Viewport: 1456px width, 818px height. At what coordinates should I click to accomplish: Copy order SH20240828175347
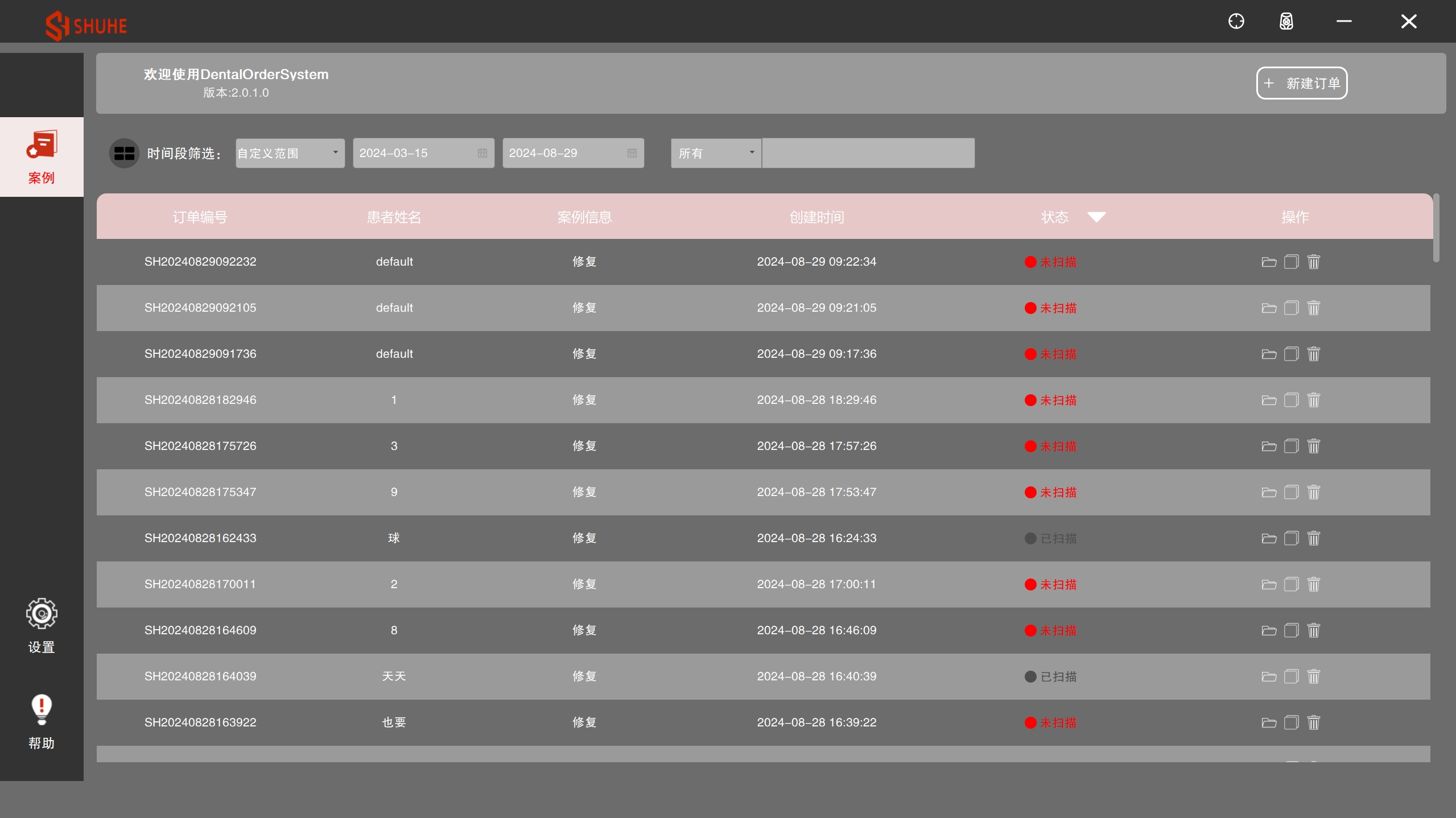1292,492
